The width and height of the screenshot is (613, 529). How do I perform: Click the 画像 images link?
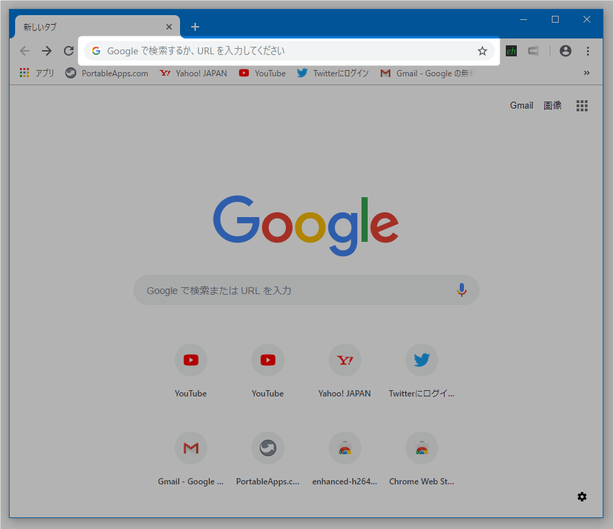[552, 105]
